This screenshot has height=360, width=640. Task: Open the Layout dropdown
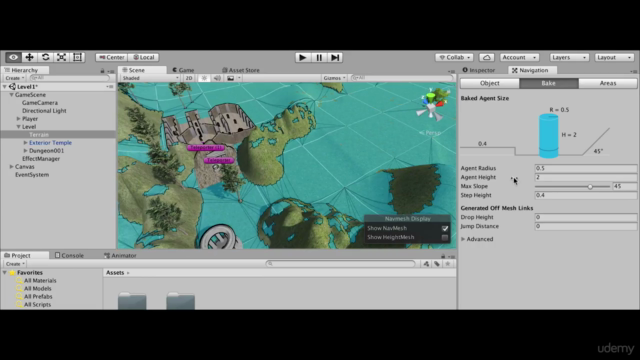tap(614, 58)
